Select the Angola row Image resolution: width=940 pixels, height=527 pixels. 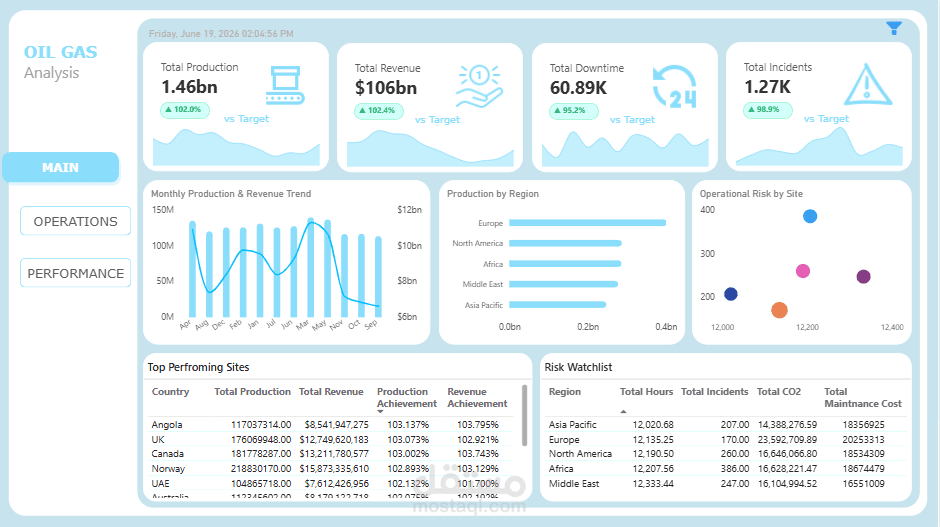pos(330,424)
